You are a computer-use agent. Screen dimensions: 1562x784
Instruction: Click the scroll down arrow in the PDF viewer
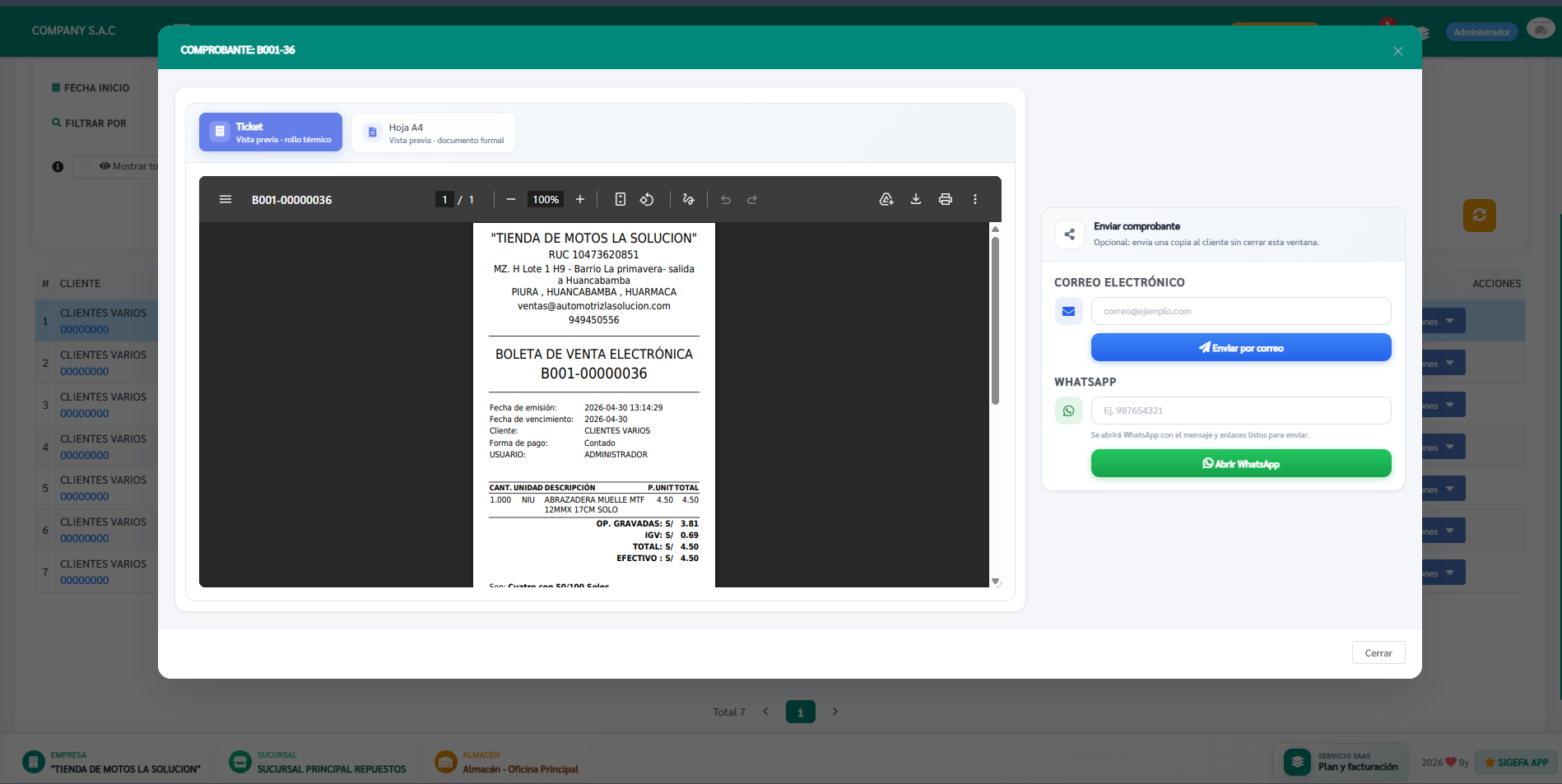(x=995, y=582)
